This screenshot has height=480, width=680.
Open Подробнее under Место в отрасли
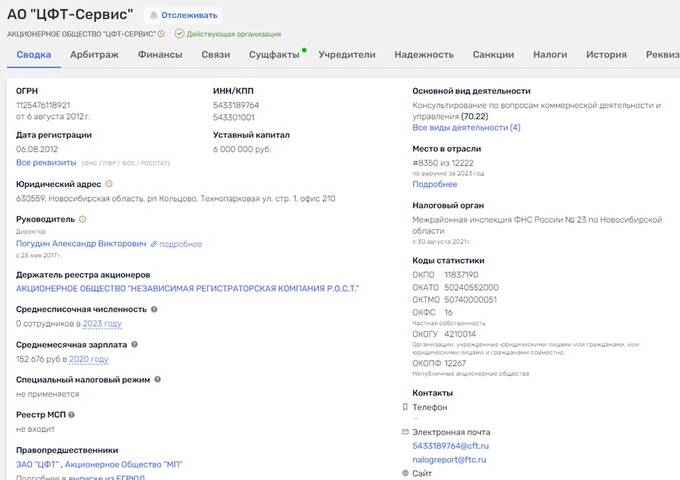[x=434, y=184]
